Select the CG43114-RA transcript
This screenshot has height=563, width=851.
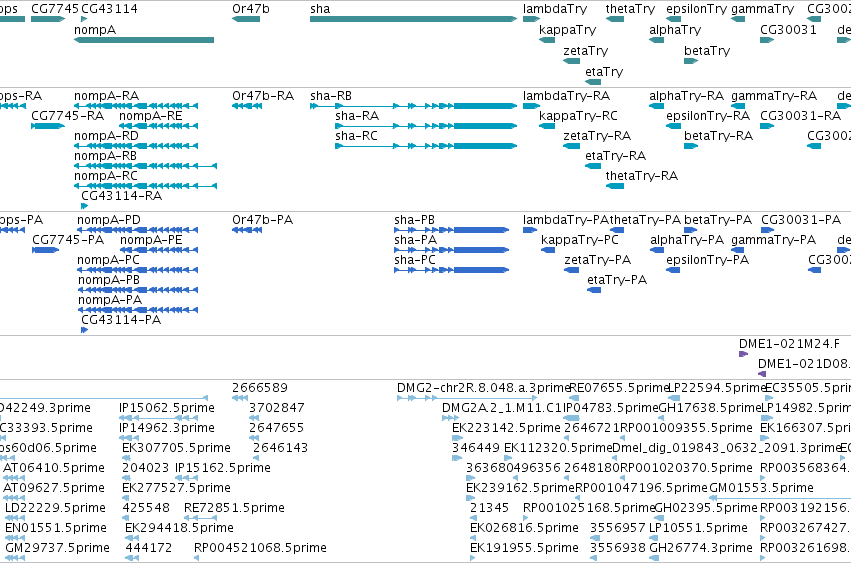click(x=84, y=206)
